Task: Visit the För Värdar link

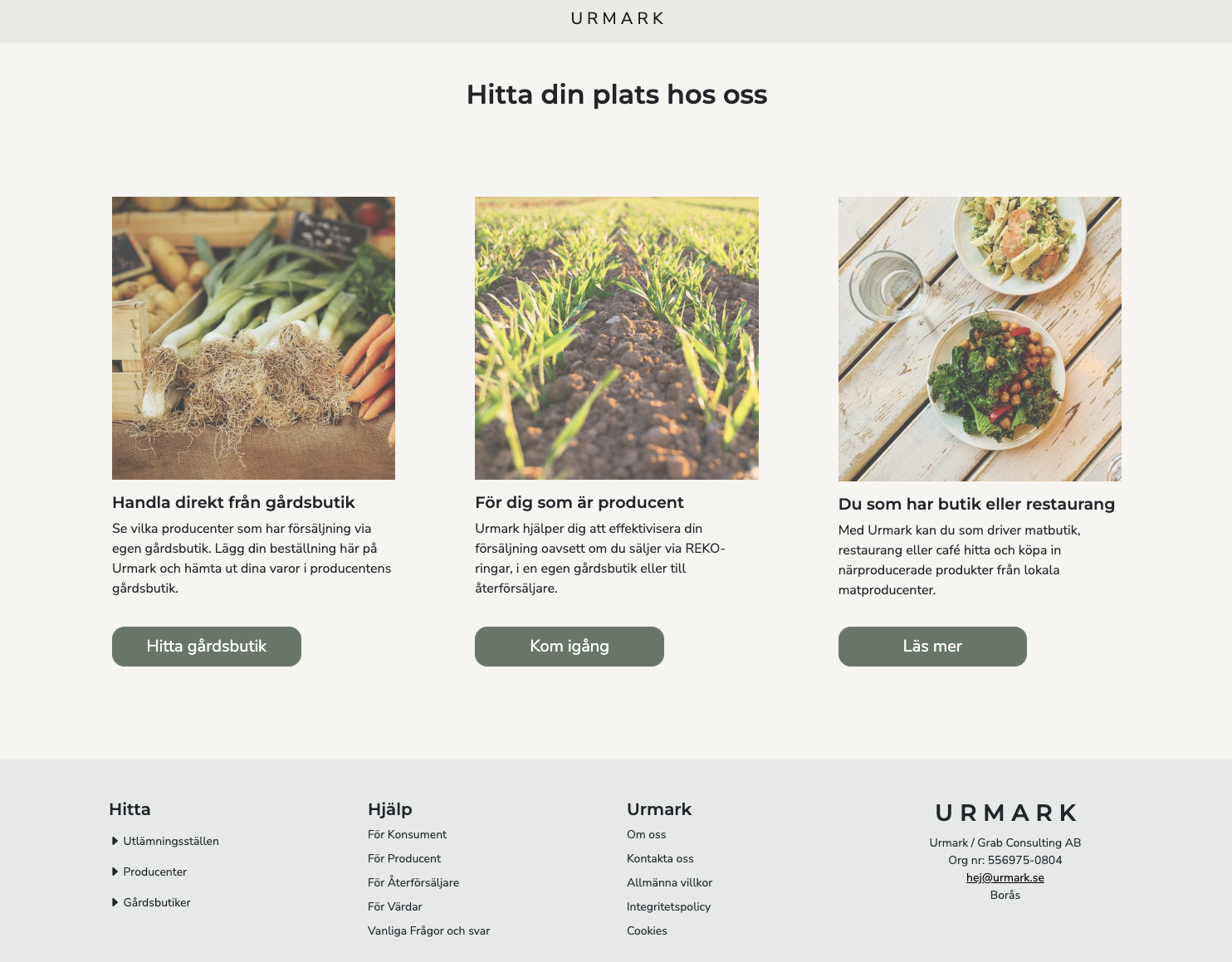Action: tap(395, 906)
